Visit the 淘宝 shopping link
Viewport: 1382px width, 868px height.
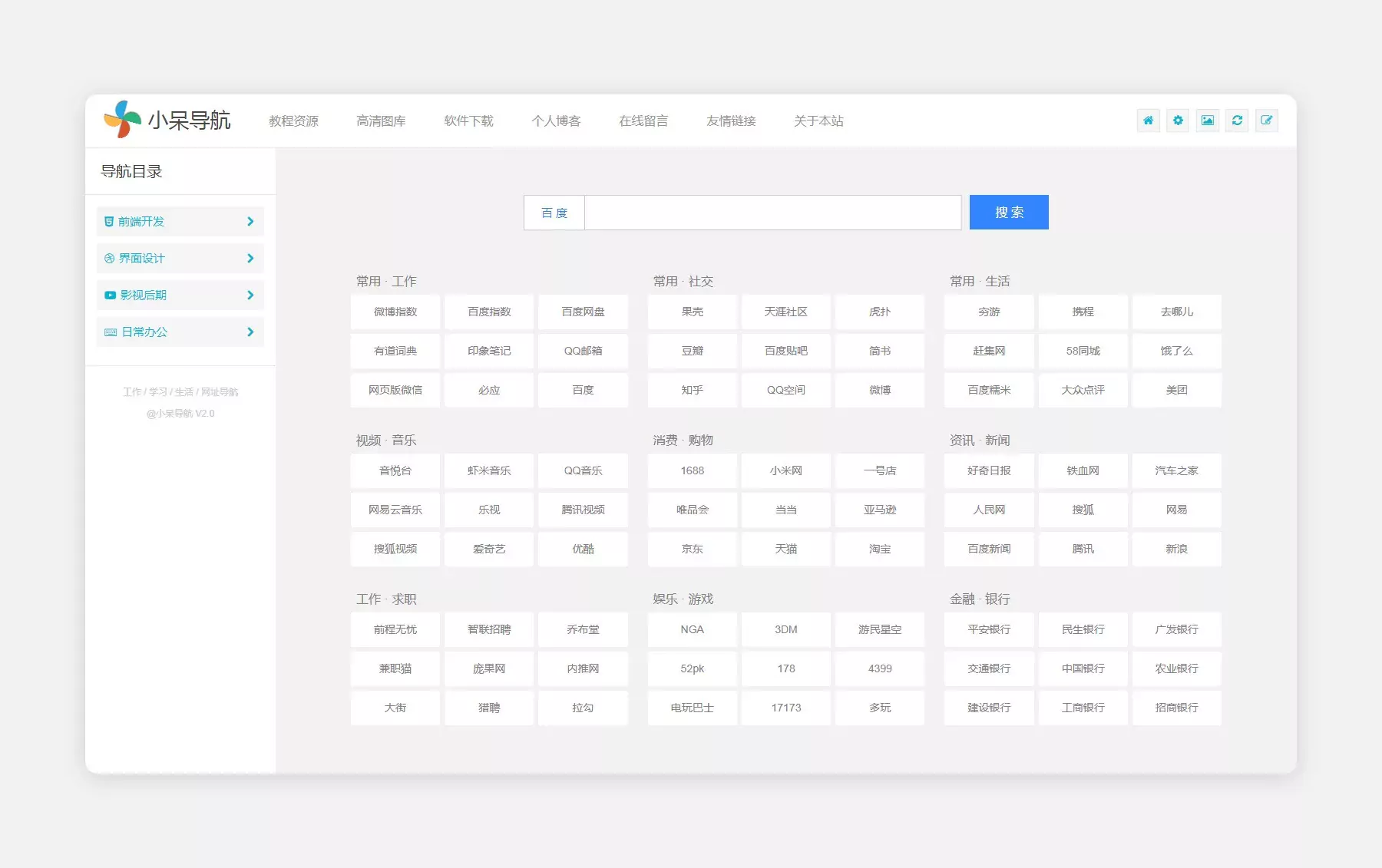(x=880, y=549)
